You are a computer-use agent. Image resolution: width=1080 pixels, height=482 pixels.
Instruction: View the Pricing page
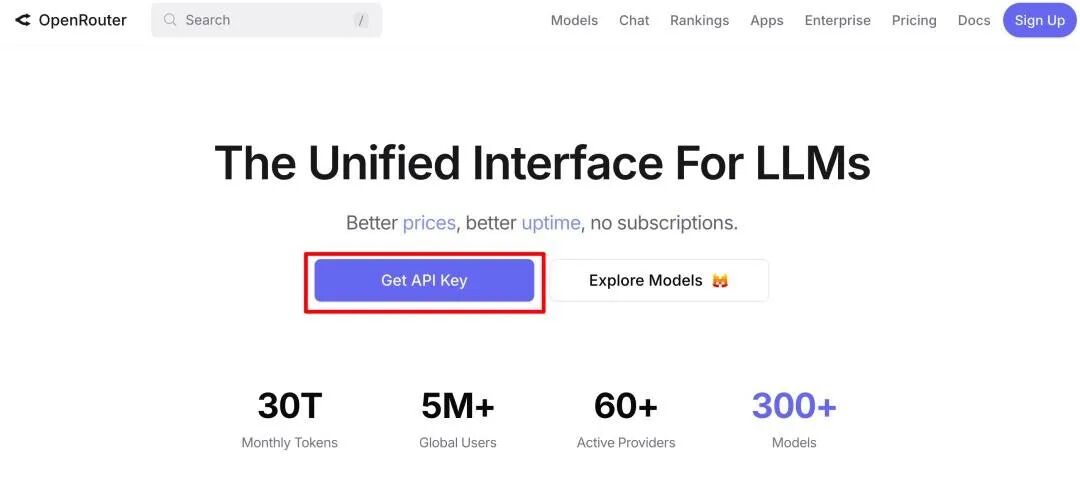pos(914,21)
